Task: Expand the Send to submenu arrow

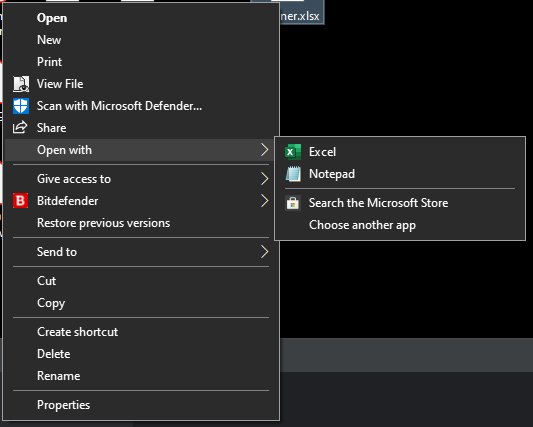Action: coord(264,252)
